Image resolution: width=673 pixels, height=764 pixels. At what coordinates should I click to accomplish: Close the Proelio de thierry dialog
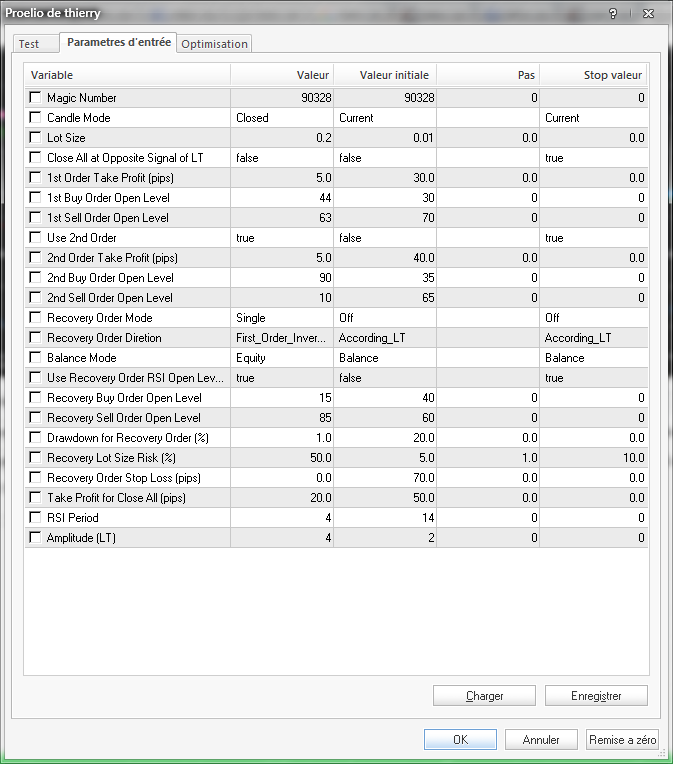click(x=648, y=14)
